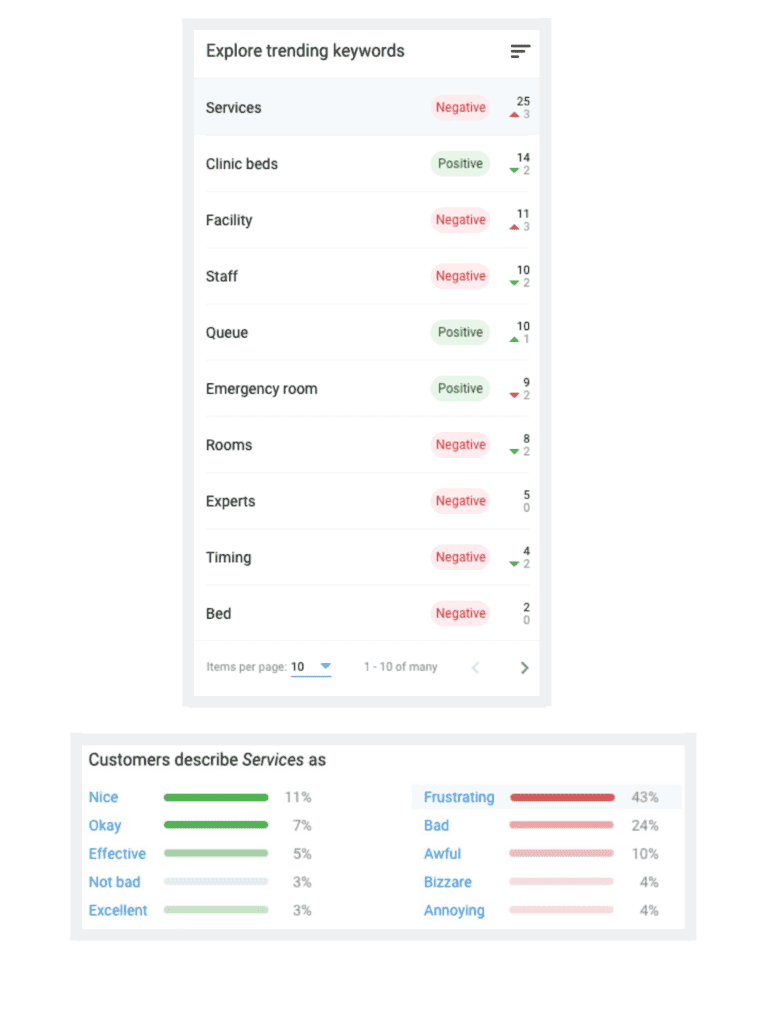Open the filter icon beside trending keywords
Image resolution: width=768 pixels, height=1024 pixels.
click(x=520, y=51)
